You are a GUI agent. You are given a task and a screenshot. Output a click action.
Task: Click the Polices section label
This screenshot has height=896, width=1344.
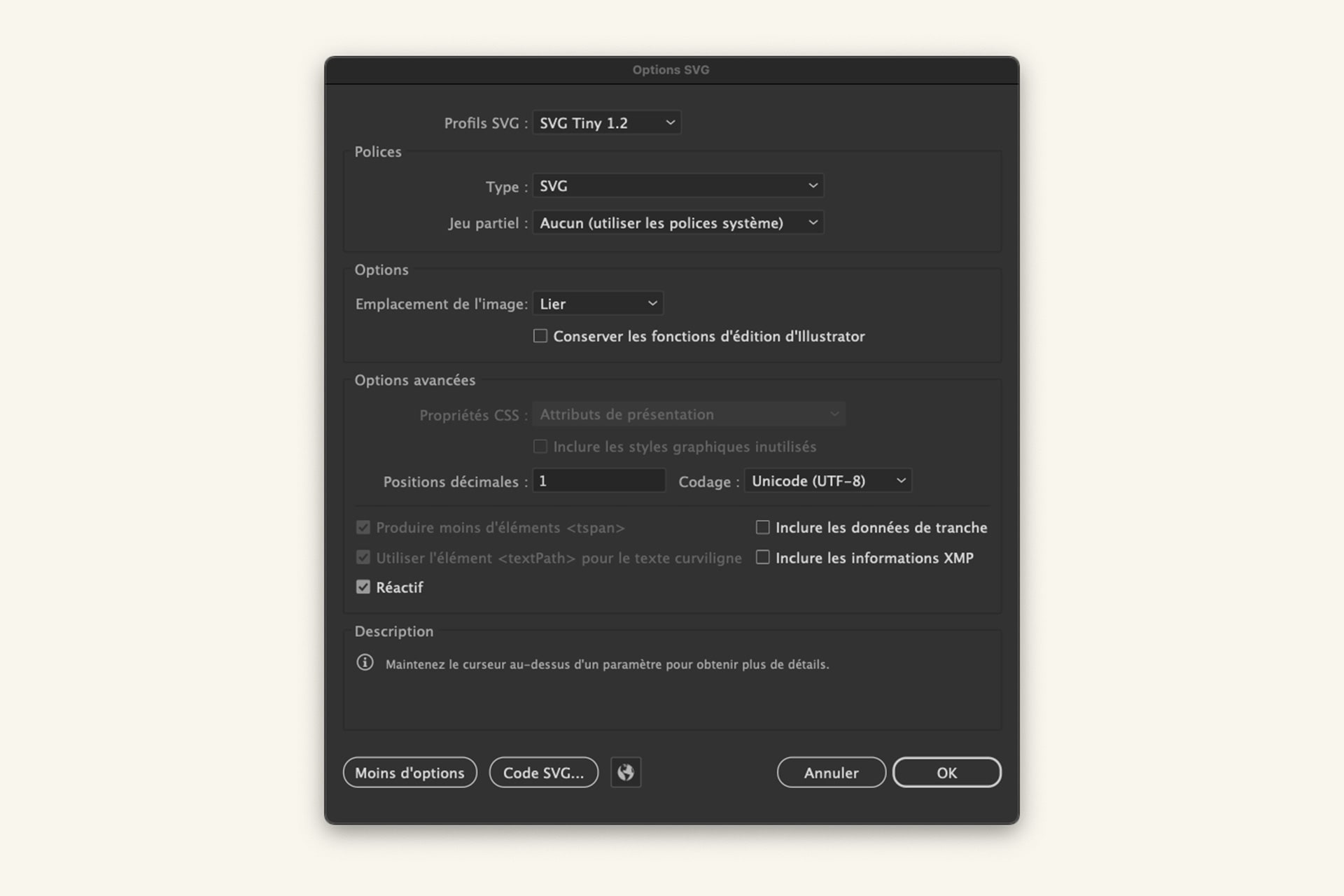[377, 152]
